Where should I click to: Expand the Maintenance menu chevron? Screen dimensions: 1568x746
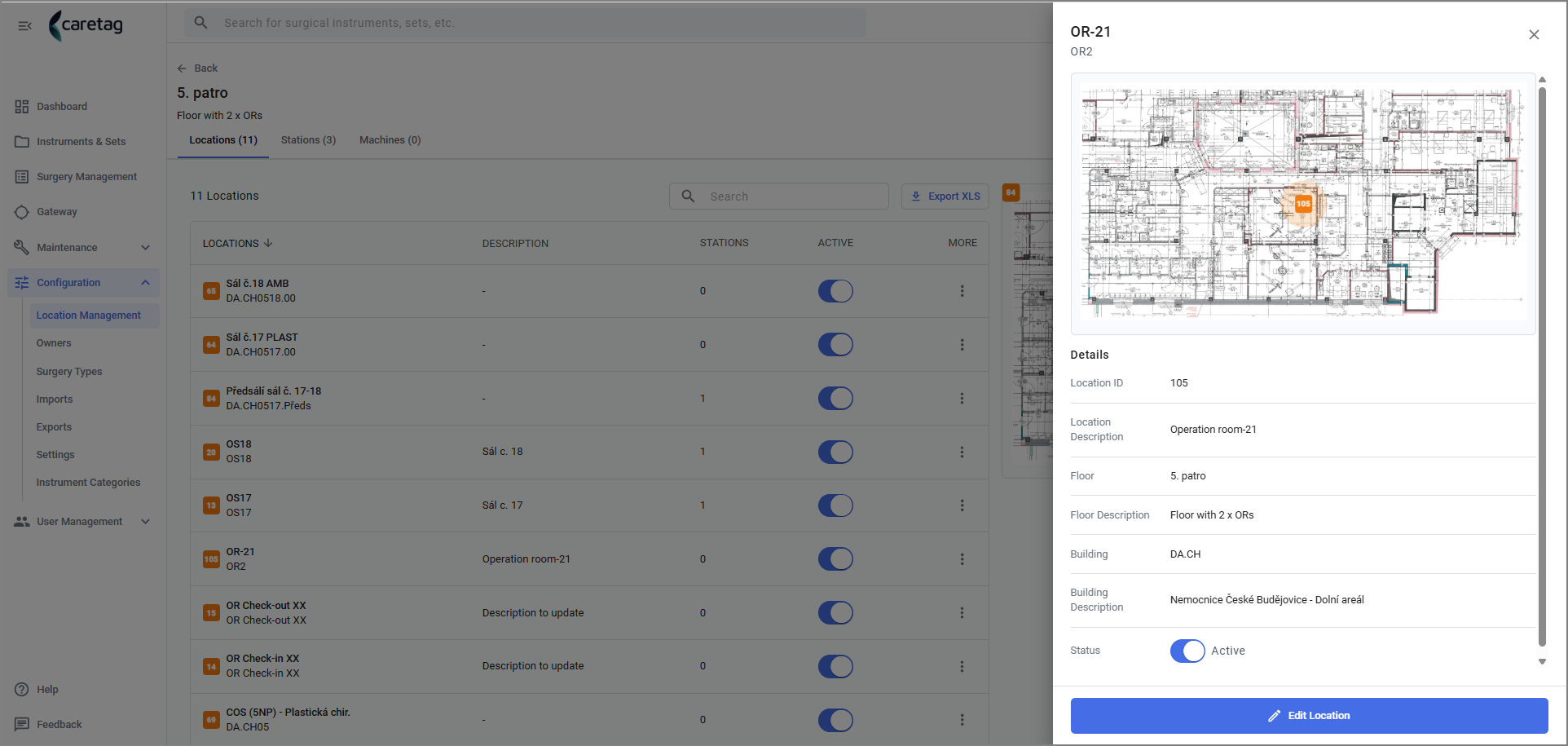[145, 248]
